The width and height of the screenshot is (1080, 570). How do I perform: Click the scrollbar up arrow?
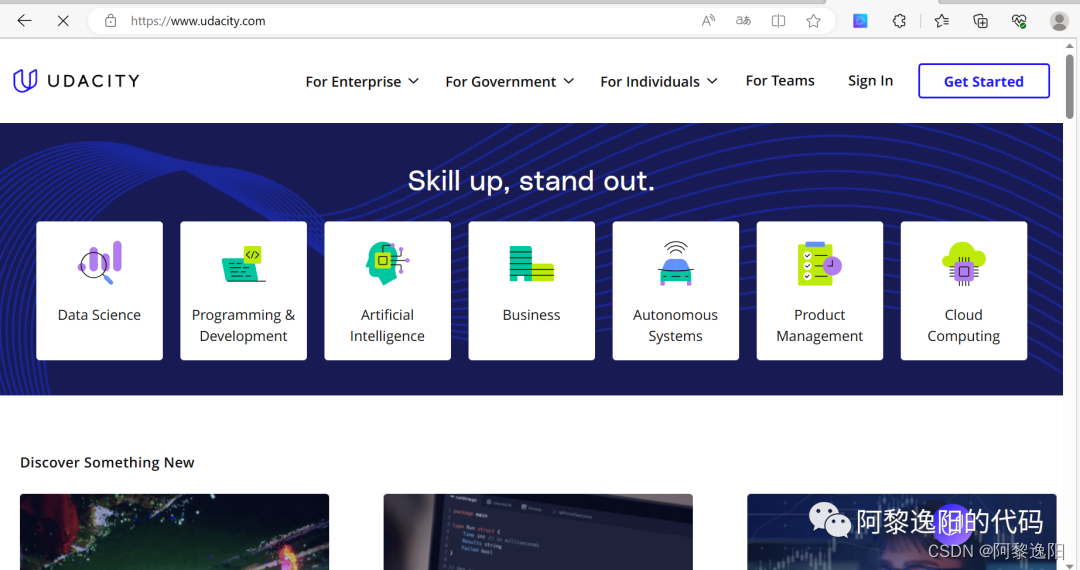(1070, 46)
